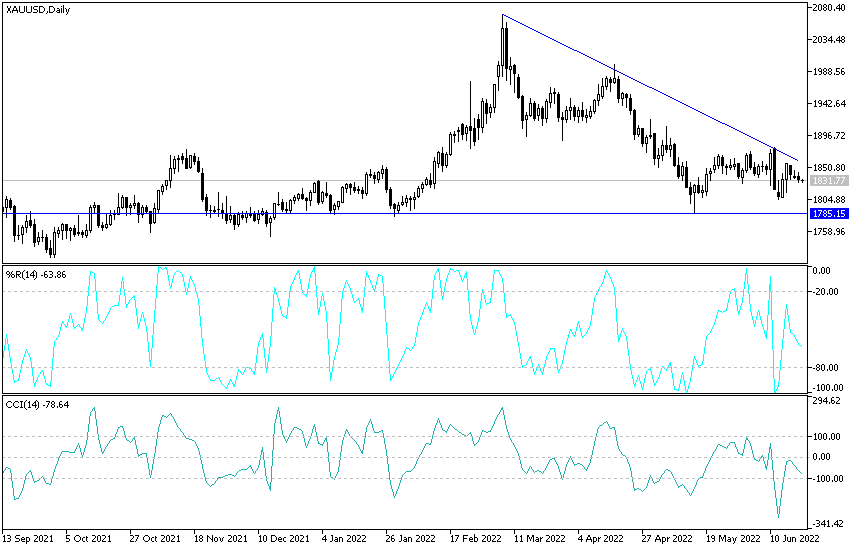Click the 19 May 2022 date label

pyautogui.click(x=733, y=538)
